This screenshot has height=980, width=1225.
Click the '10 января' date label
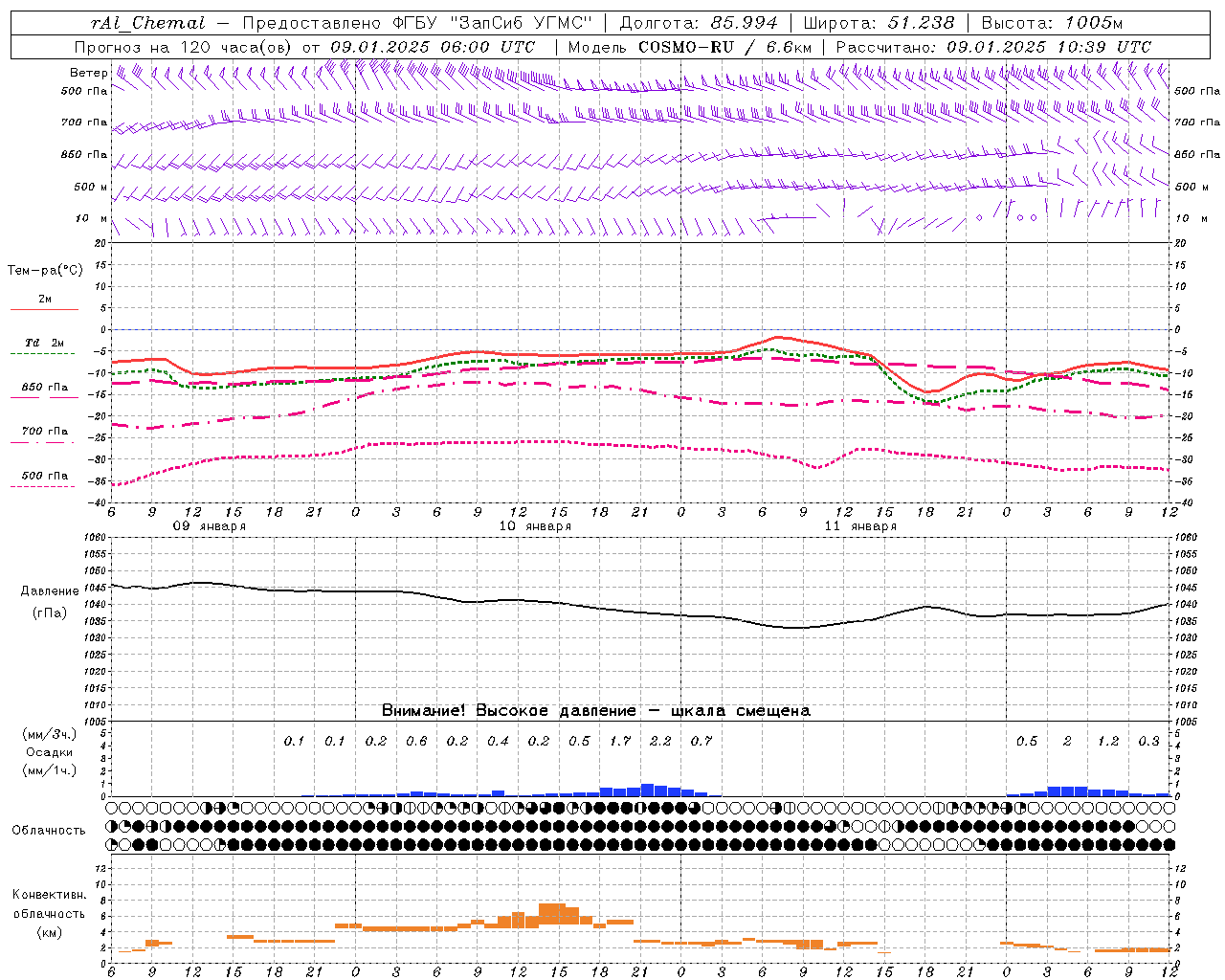pos(535,526)
